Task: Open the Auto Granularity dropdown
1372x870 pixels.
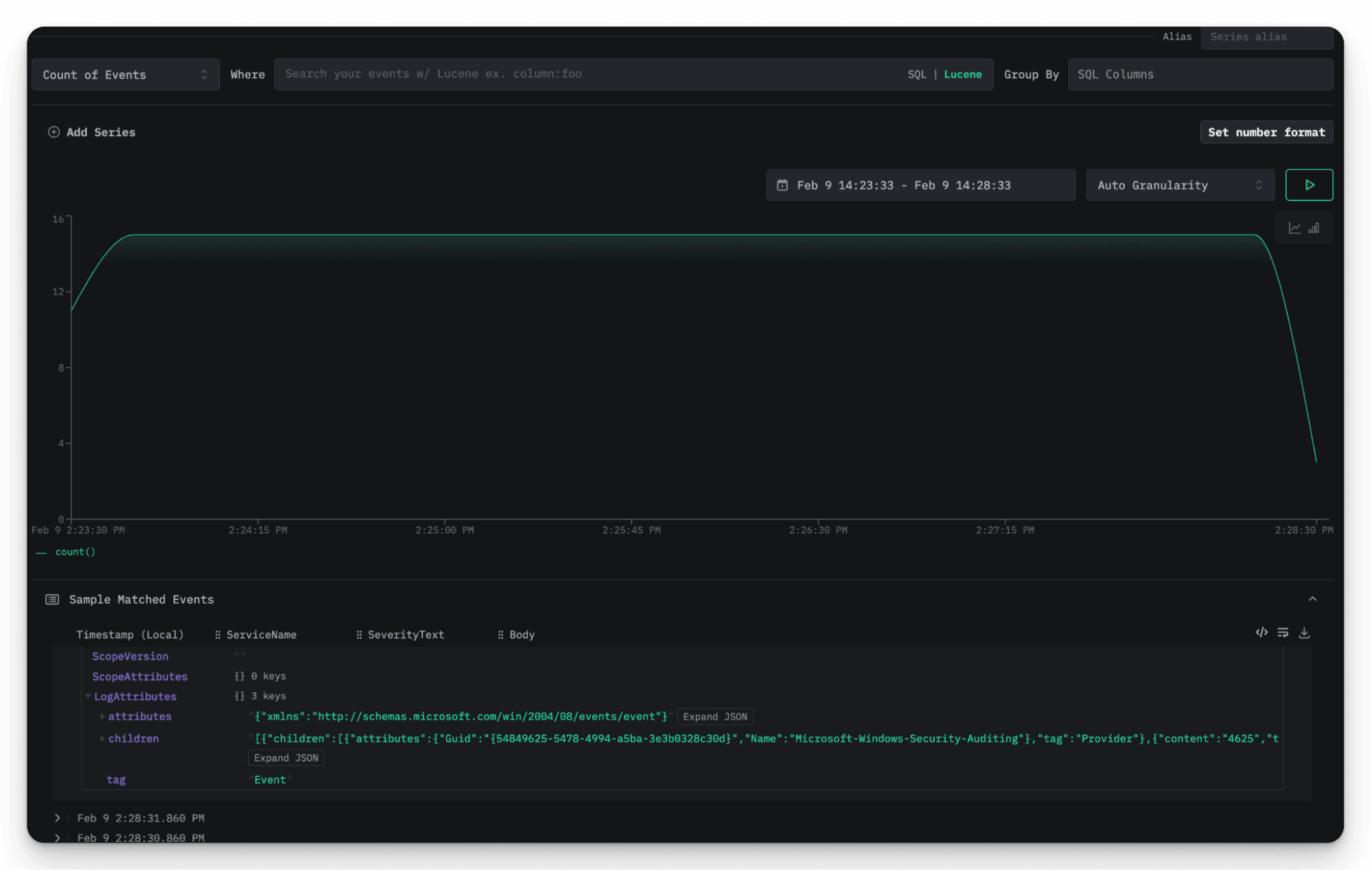Action: pyautogui.click(x=1179, y=185)
